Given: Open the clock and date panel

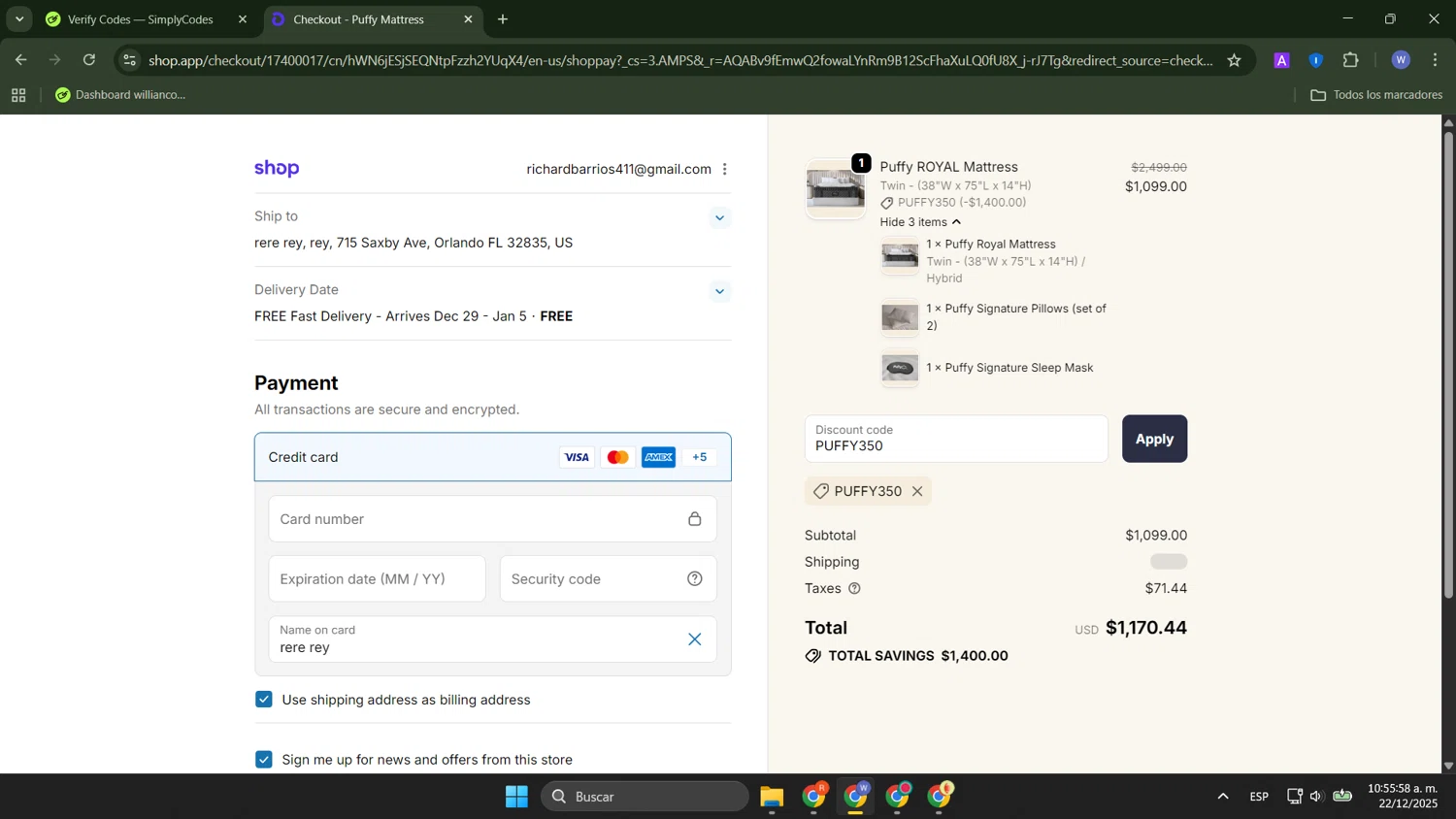Looking at the screenshot, I should [x=1403, y=797].
